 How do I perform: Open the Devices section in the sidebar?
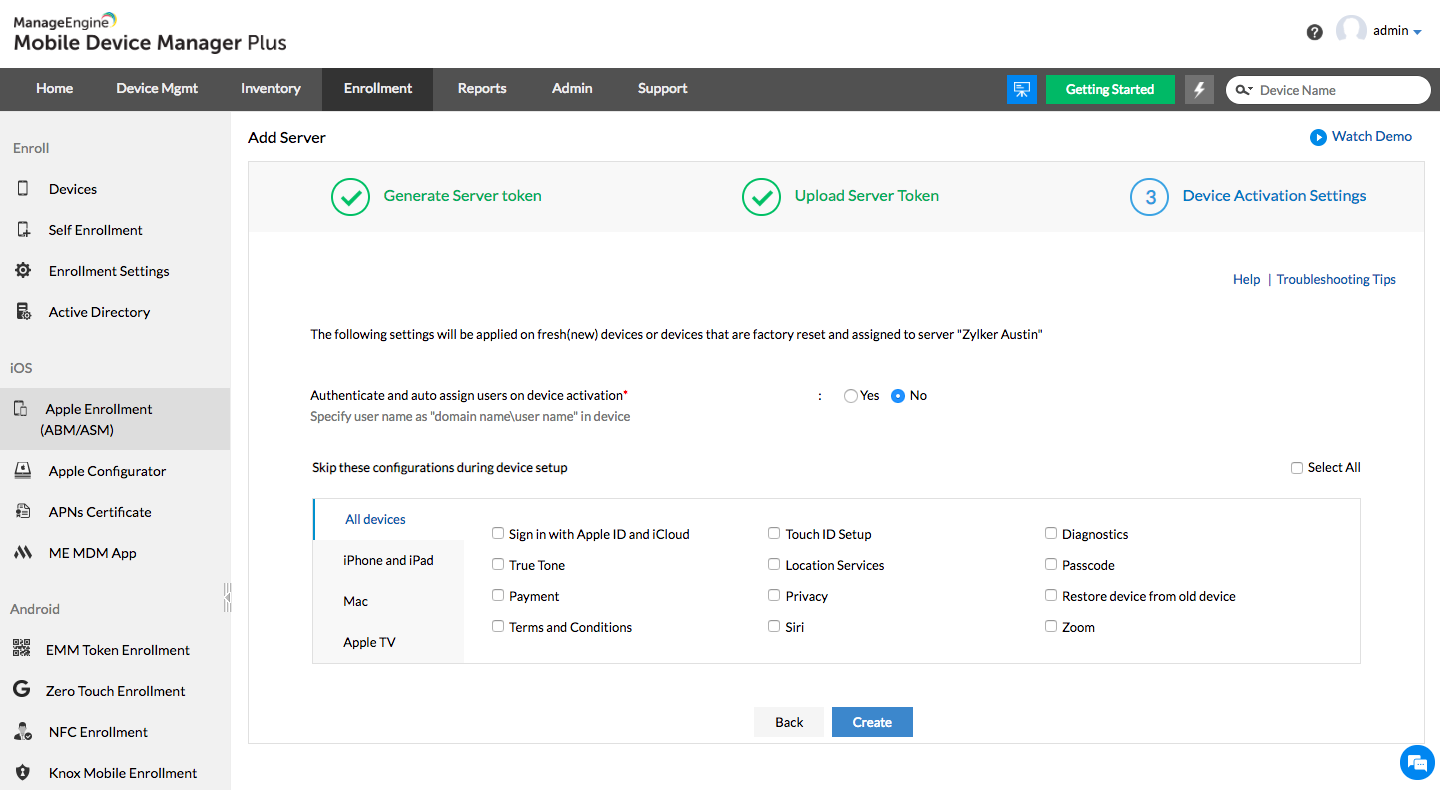[x=72, y=188]
